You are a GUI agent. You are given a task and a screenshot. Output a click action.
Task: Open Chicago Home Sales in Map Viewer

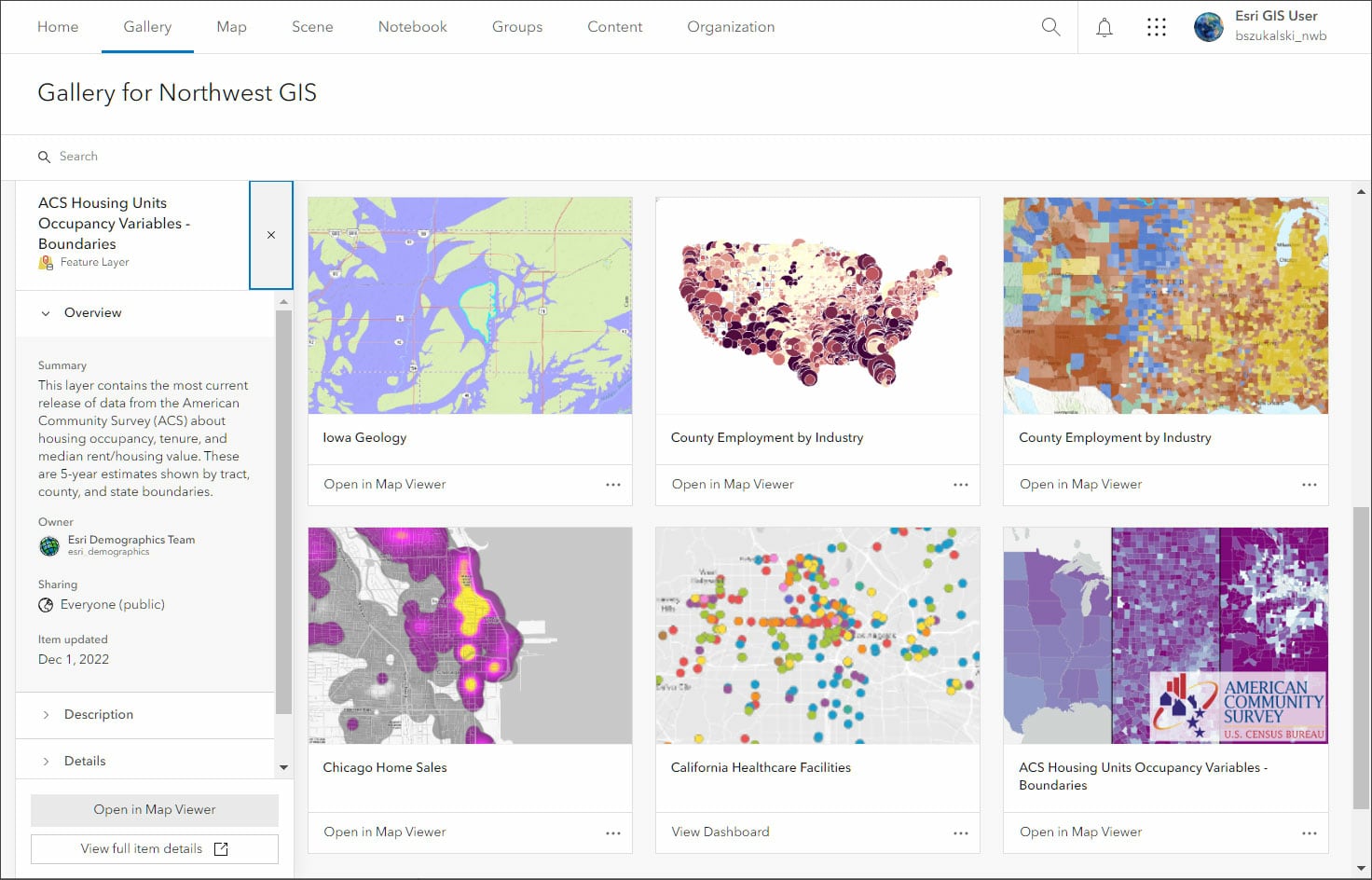[x=385, y=832]
